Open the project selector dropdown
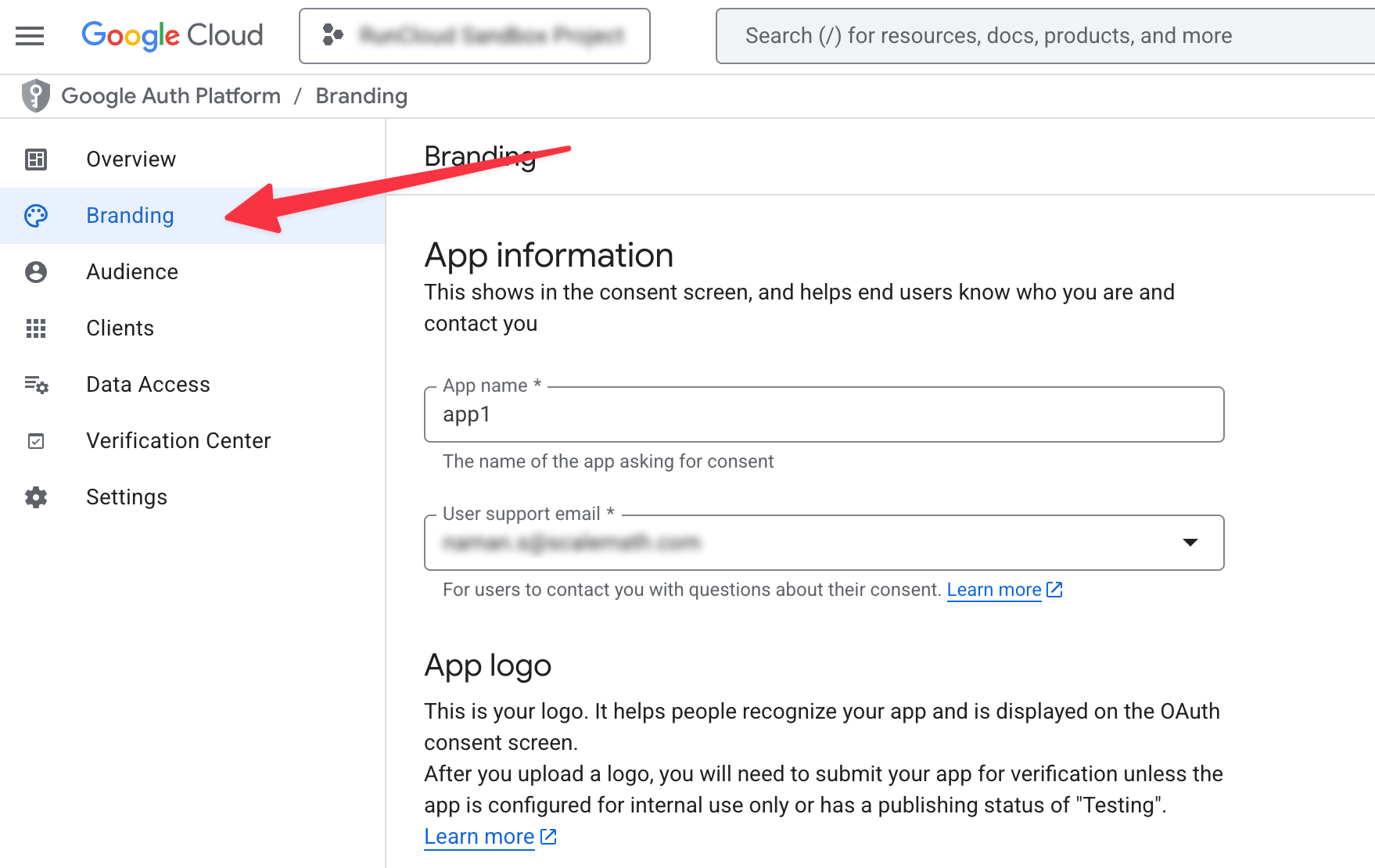Image resolution: width=1375 pixels, height=868 pixels. 474,36
